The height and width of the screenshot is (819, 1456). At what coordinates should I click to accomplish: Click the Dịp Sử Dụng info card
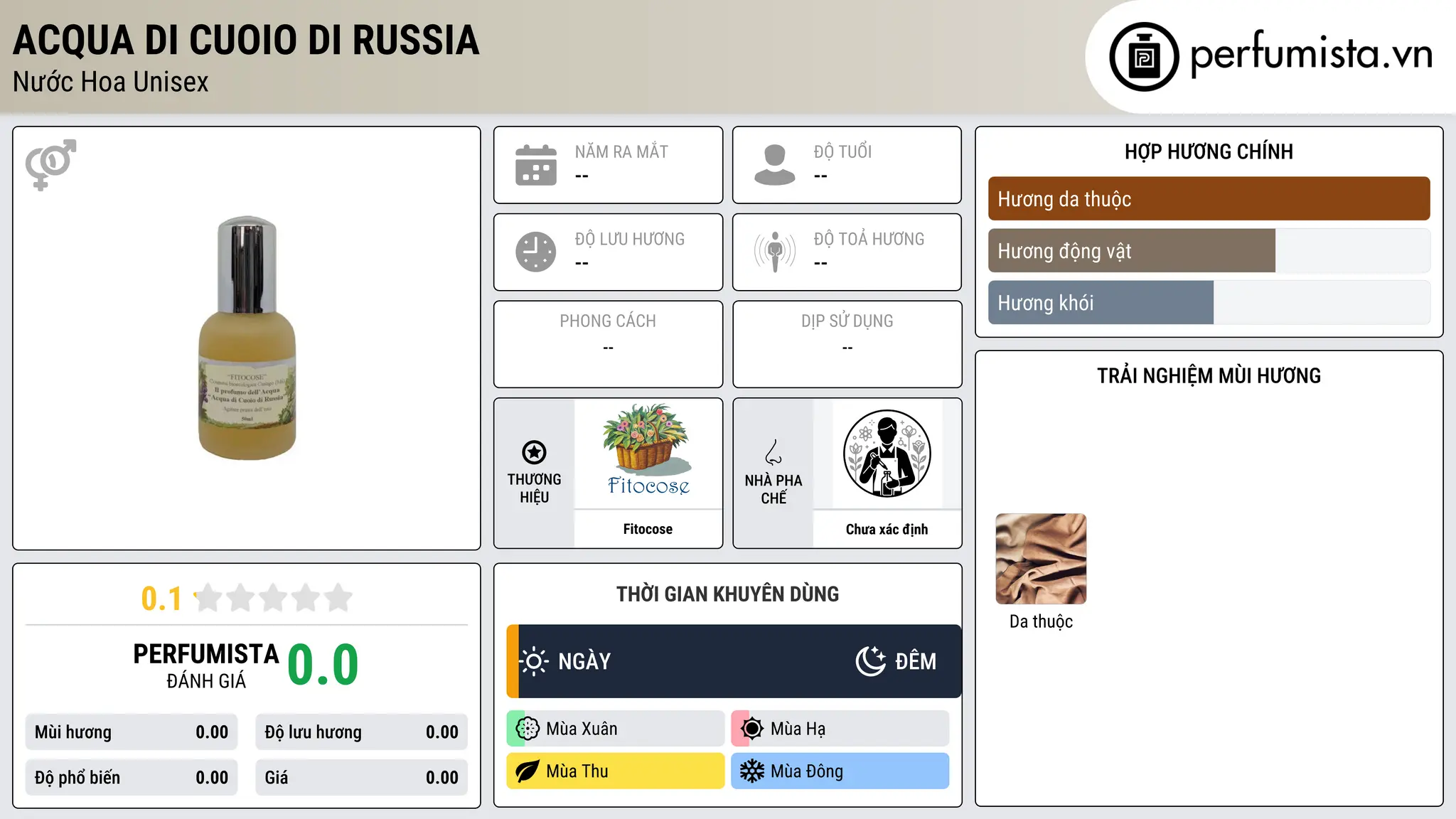click(x=847, y=344)
